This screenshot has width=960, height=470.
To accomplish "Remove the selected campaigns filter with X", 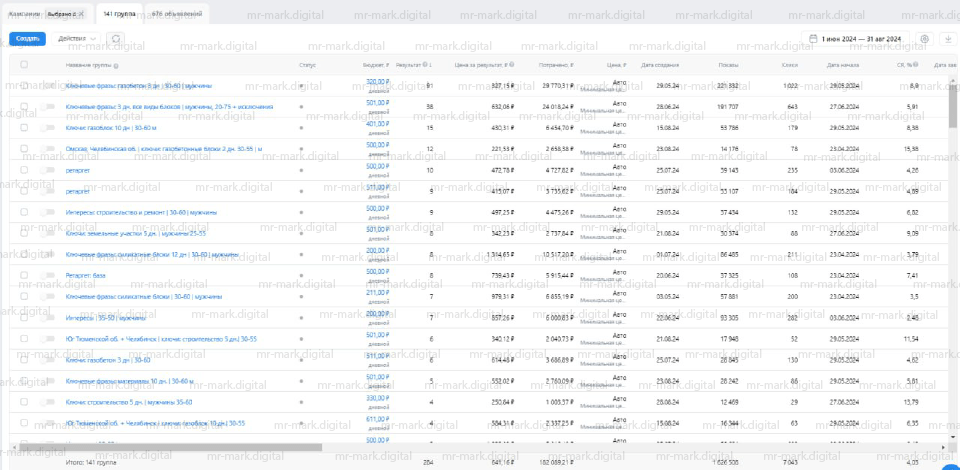I will (x=80, y=14).
